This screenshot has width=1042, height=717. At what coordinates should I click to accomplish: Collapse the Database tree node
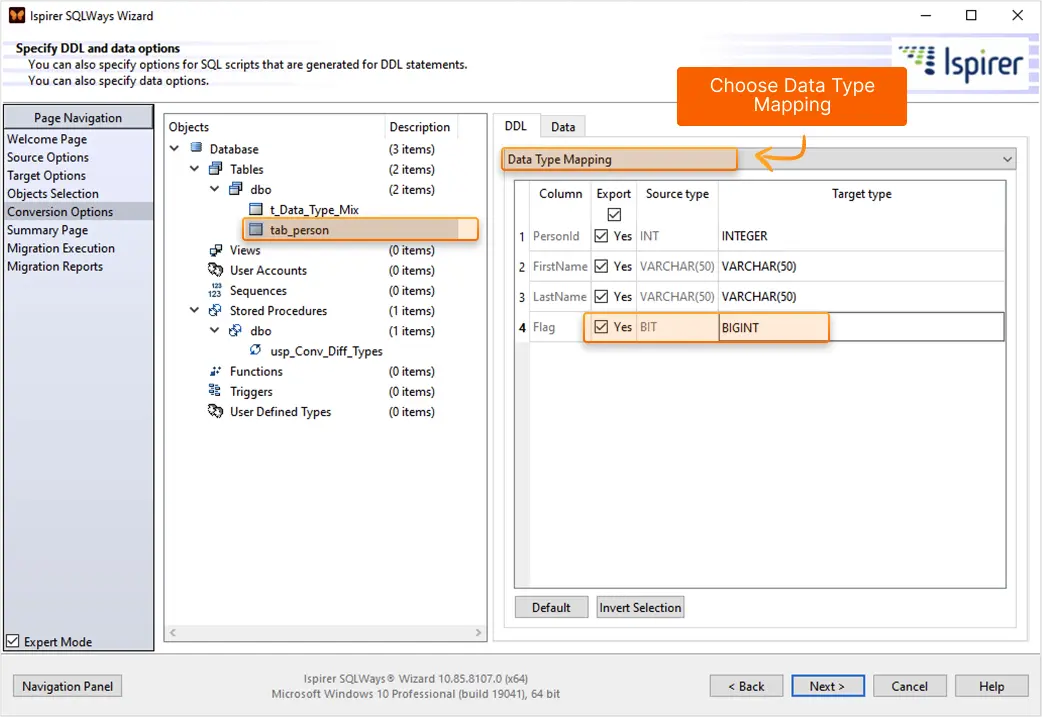(174, 148)
